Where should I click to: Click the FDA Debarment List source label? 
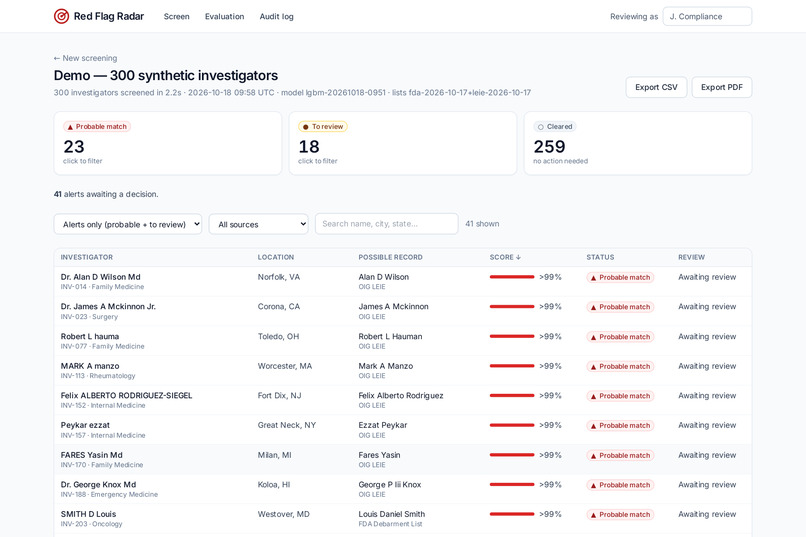click(390, 524)
